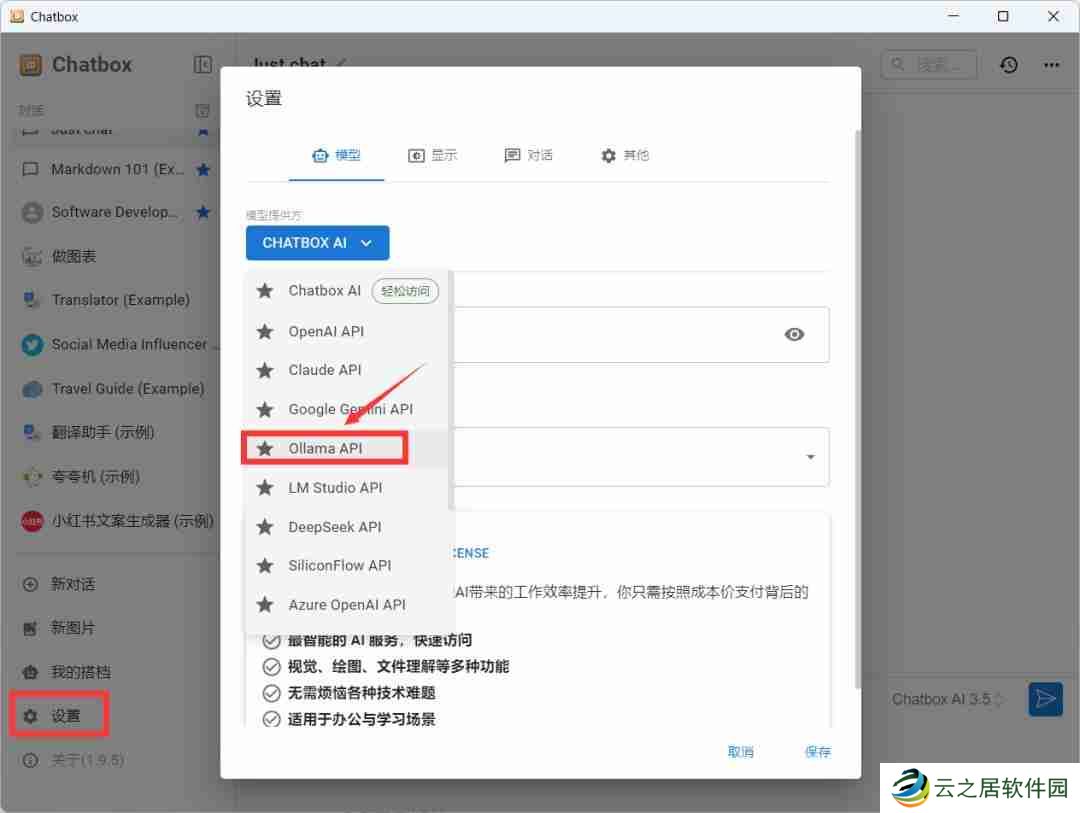Open the CHATBOX AI provider dropdown
Viewport: 1080px width, 813px height.
click(317, 242)
